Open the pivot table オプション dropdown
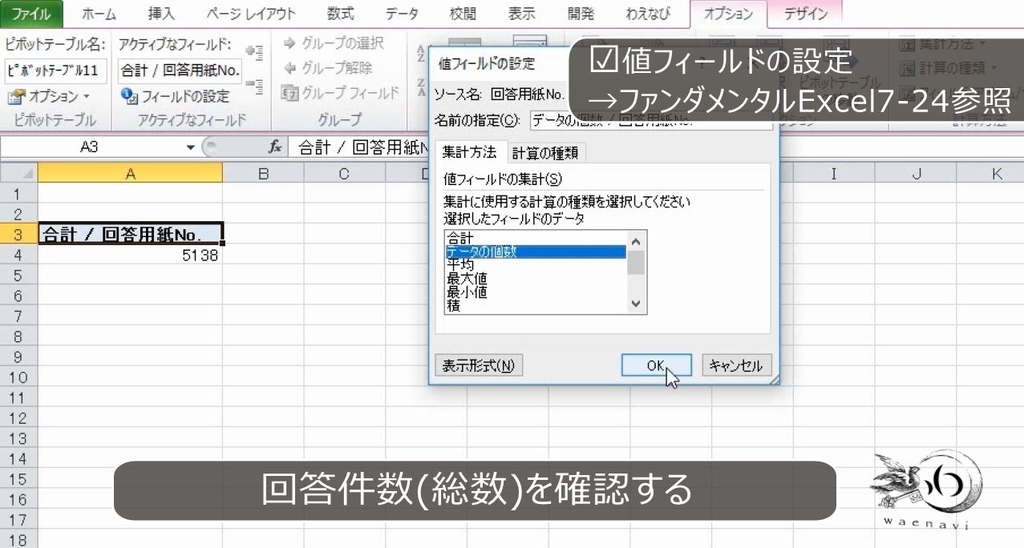 (49, 97)
